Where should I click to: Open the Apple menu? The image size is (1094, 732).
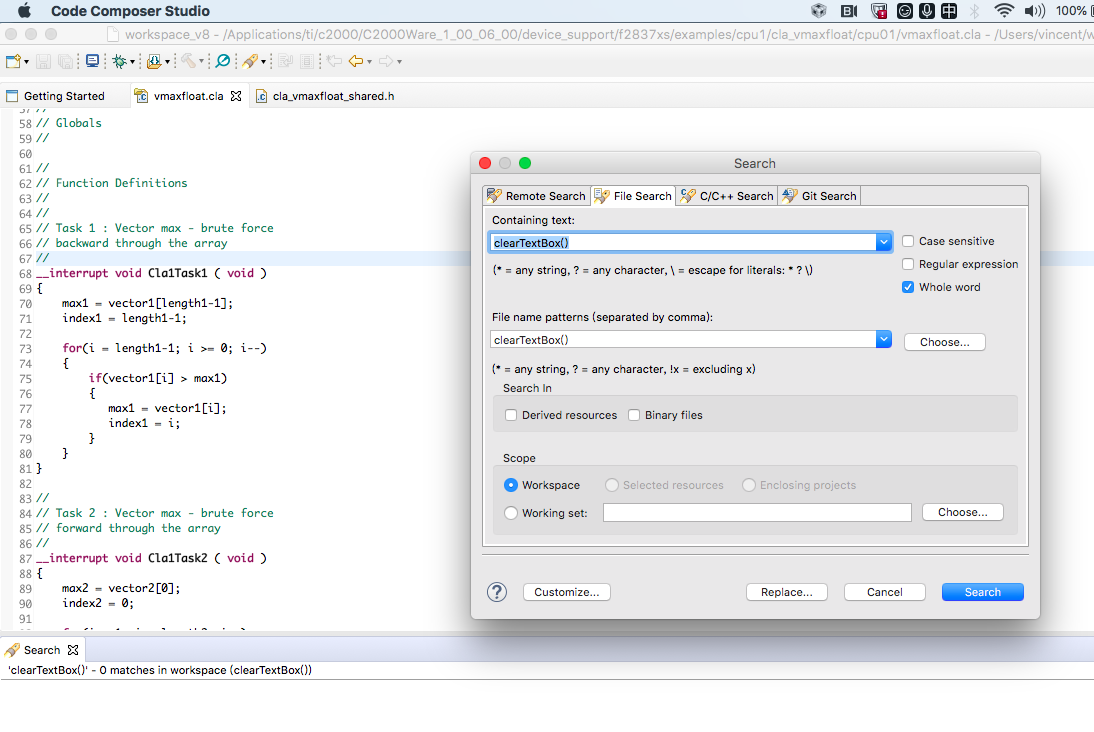pyautogui.click(x=24, y=10)
